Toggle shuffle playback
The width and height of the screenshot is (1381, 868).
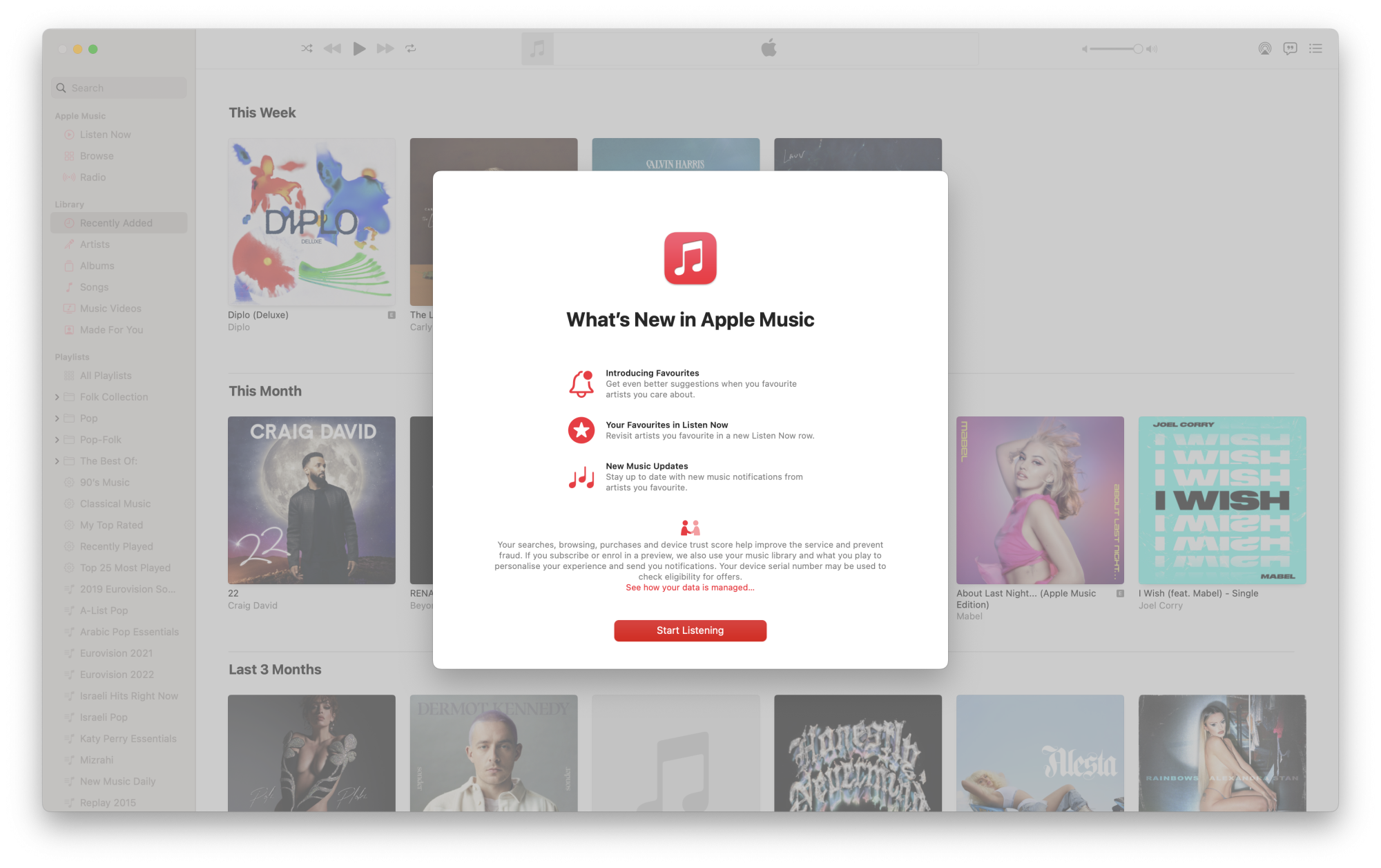307,48
